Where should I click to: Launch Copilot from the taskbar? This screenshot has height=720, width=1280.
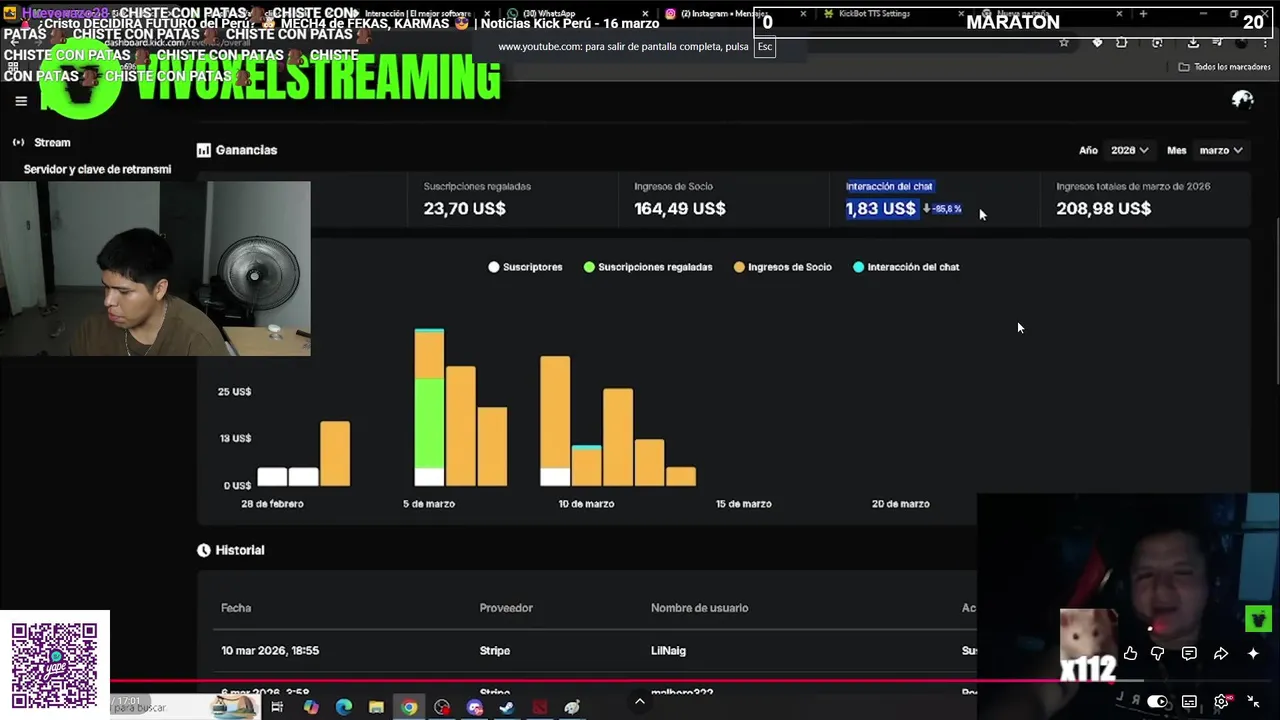point(311,708)
